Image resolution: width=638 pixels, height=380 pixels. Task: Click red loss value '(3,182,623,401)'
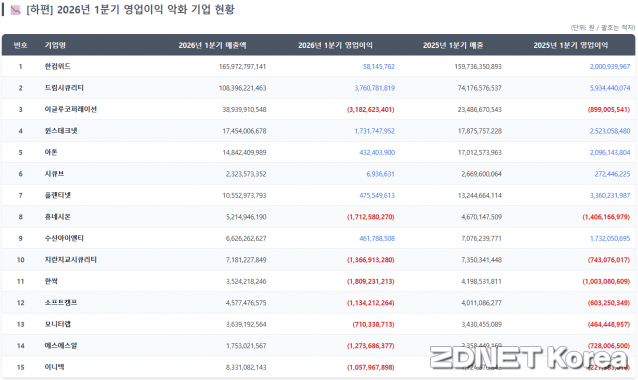coord(371,109)
